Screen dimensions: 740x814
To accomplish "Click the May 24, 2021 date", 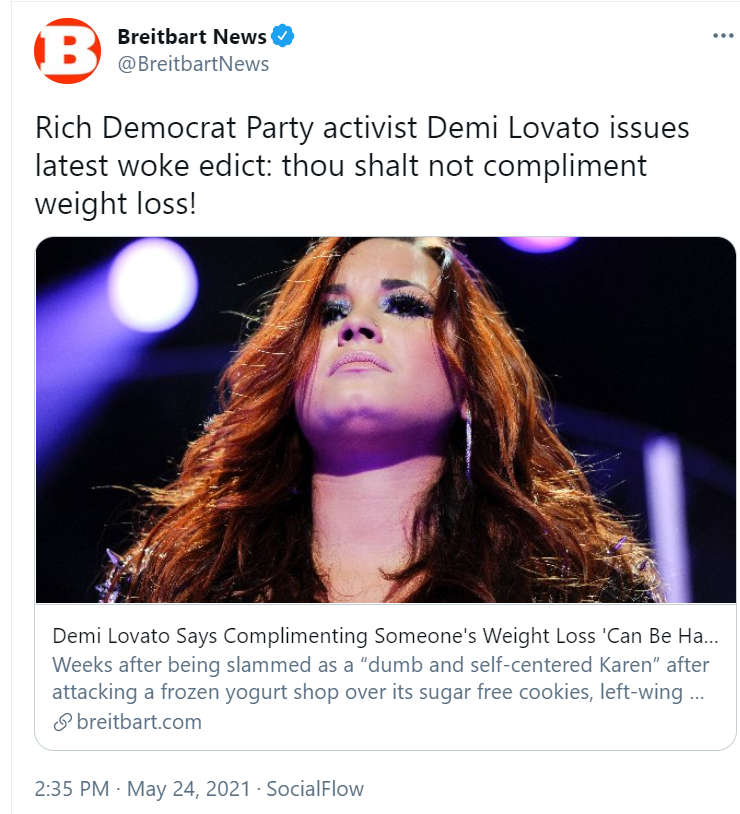I will tap(189, 789).
